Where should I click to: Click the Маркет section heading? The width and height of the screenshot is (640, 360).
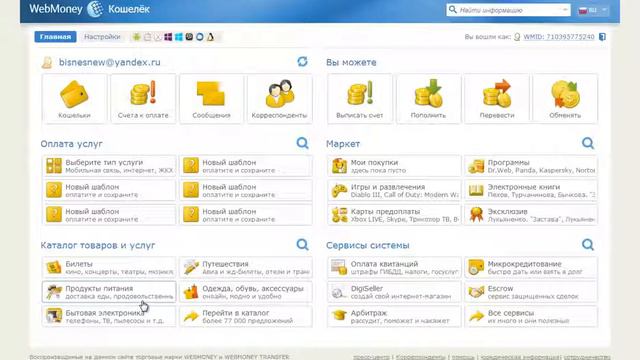(343, 144)
